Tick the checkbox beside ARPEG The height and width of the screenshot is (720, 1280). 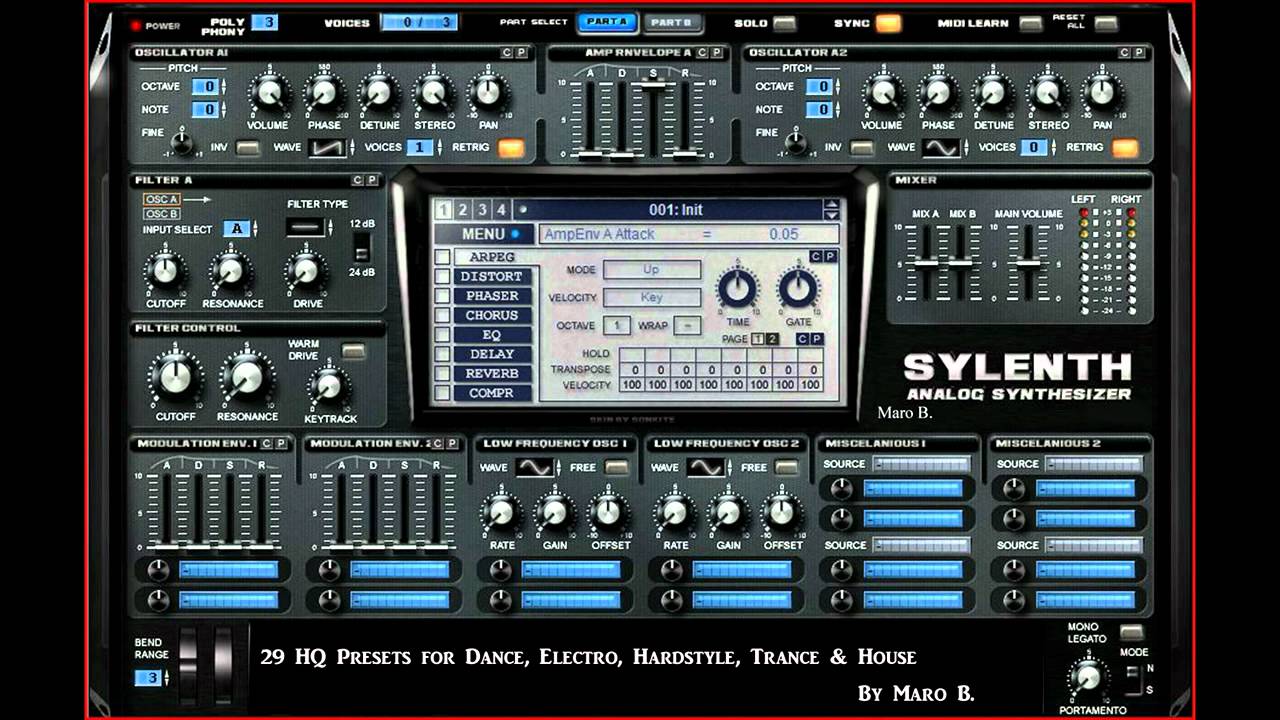pyautogui.click(x=443, y=257)
